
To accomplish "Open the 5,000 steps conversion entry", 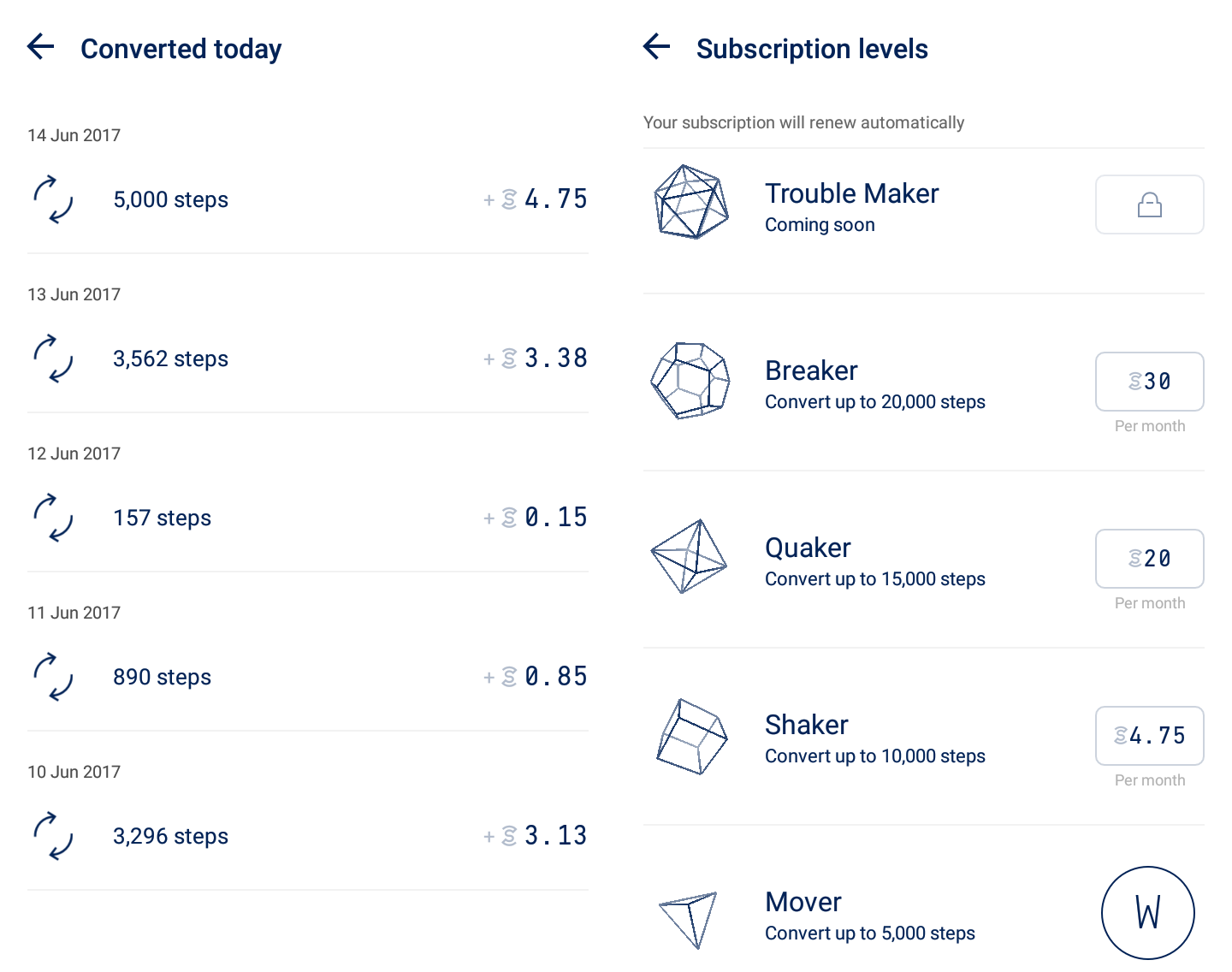I will [x=308, y=199].
